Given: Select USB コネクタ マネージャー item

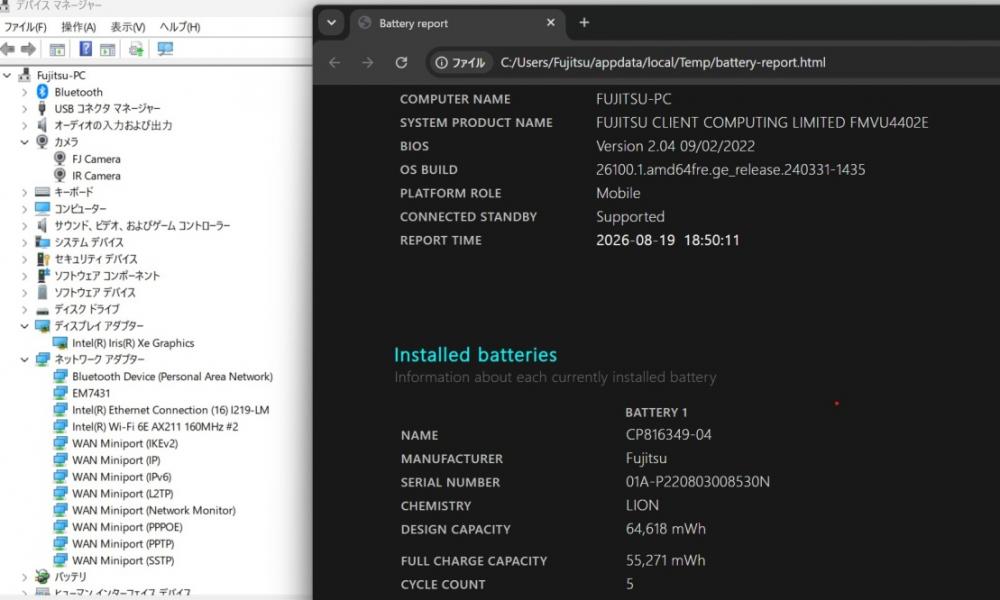Looking at the screenshot, I should (x=107, y=108).
